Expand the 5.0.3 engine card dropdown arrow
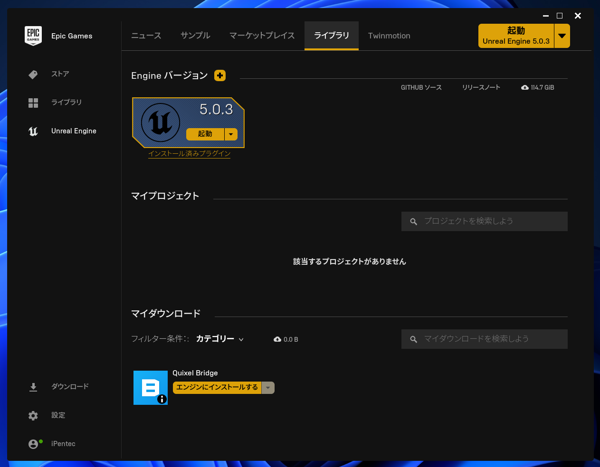The height and width of the screenshot is (467, 600). pyautogui.click(x=231, y=134)
